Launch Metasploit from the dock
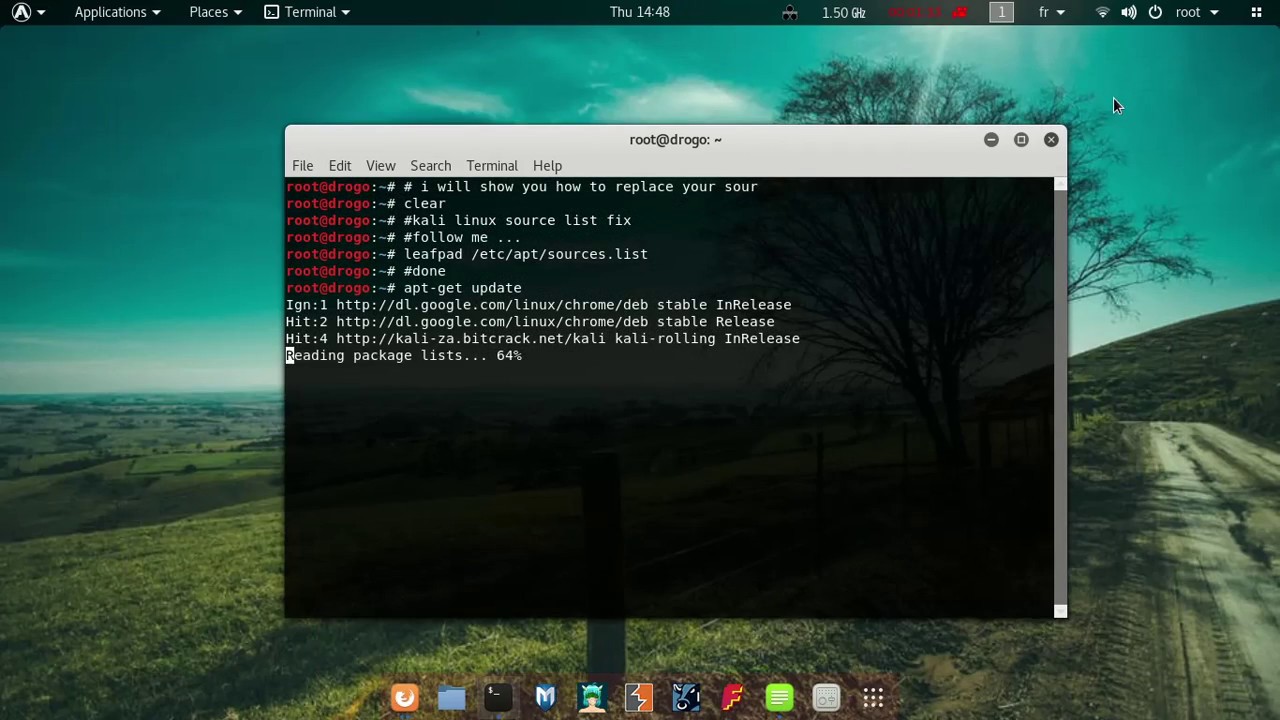Image resolution: width=1280 pixels, height=720 pixels. pos(545,697)
